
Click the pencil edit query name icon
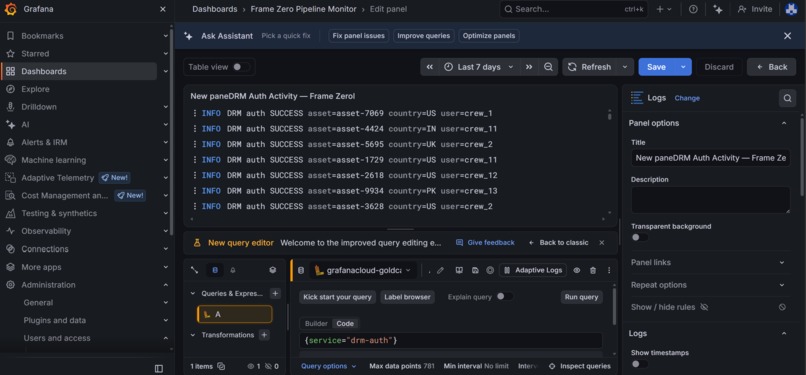click(440, 270)
